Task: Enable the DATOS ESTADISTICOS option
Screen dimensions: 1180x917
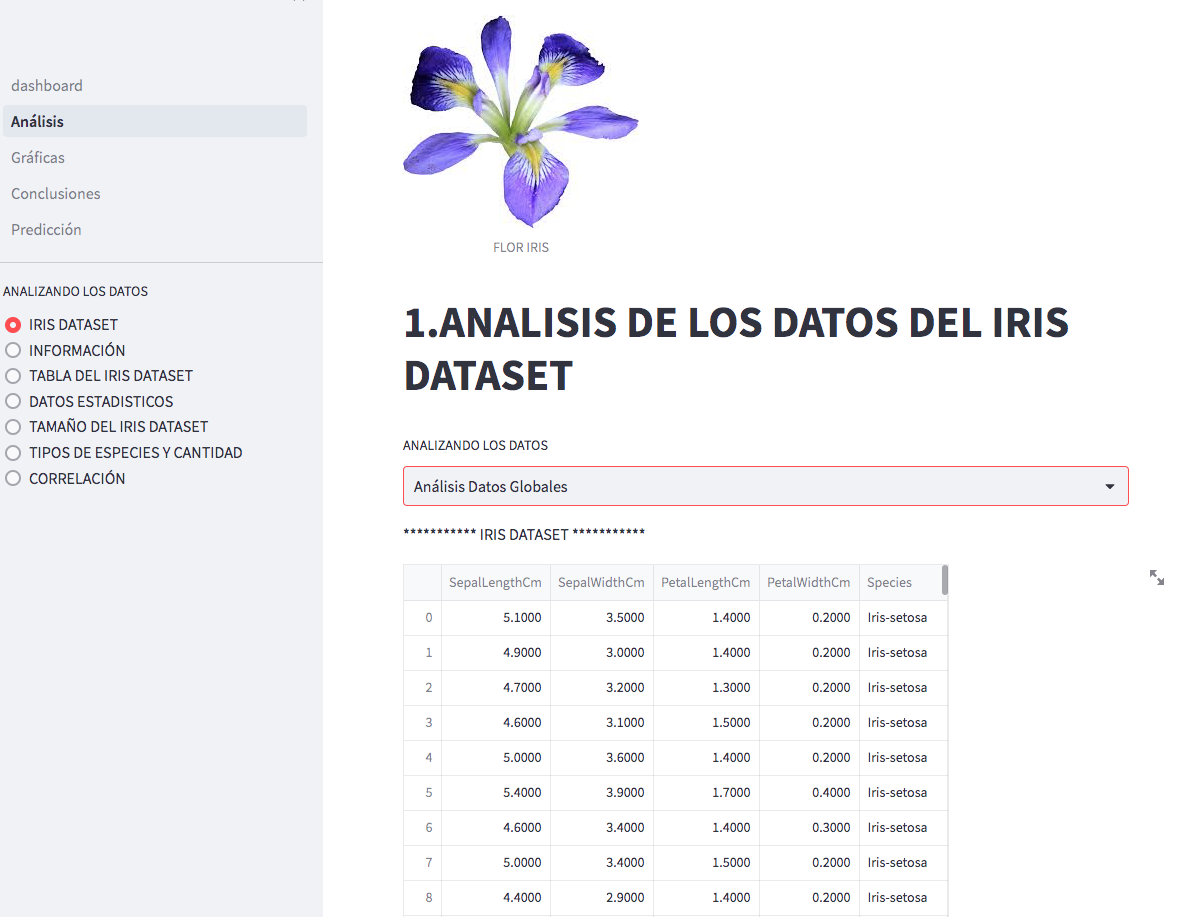Action: [x=12, y=401]
